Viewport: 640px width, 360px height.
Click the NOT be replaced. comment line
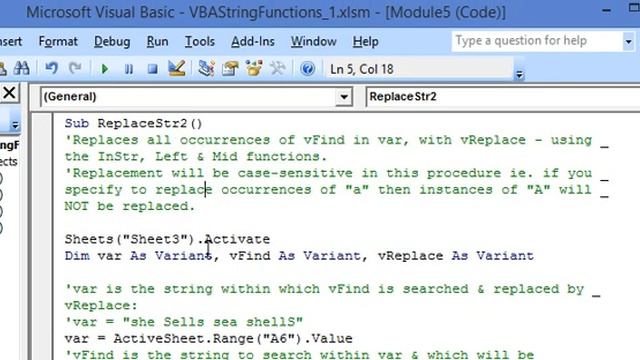coord(130,206)
